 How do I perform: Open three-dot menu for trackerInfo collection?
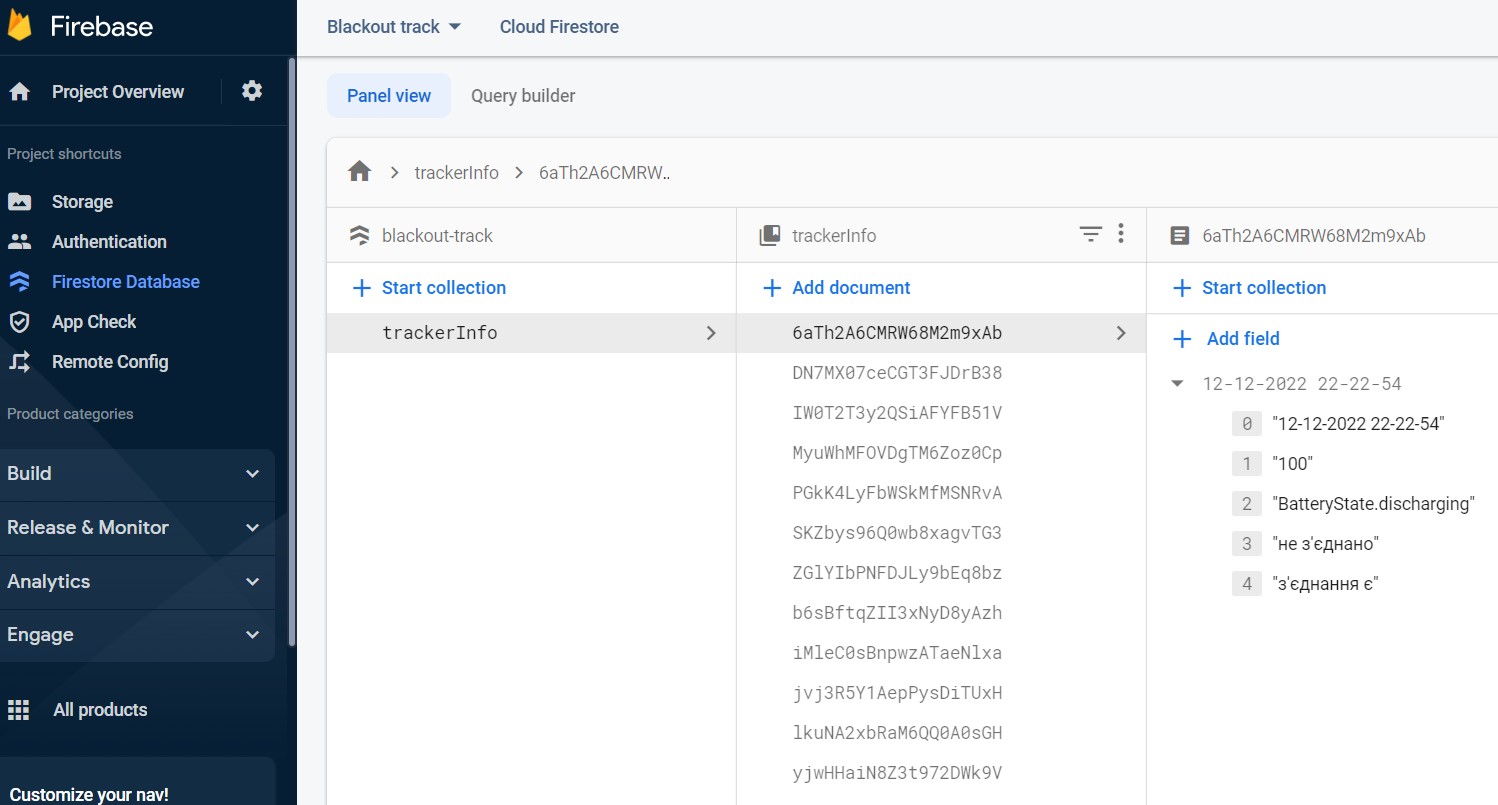tap(1121, 234)
